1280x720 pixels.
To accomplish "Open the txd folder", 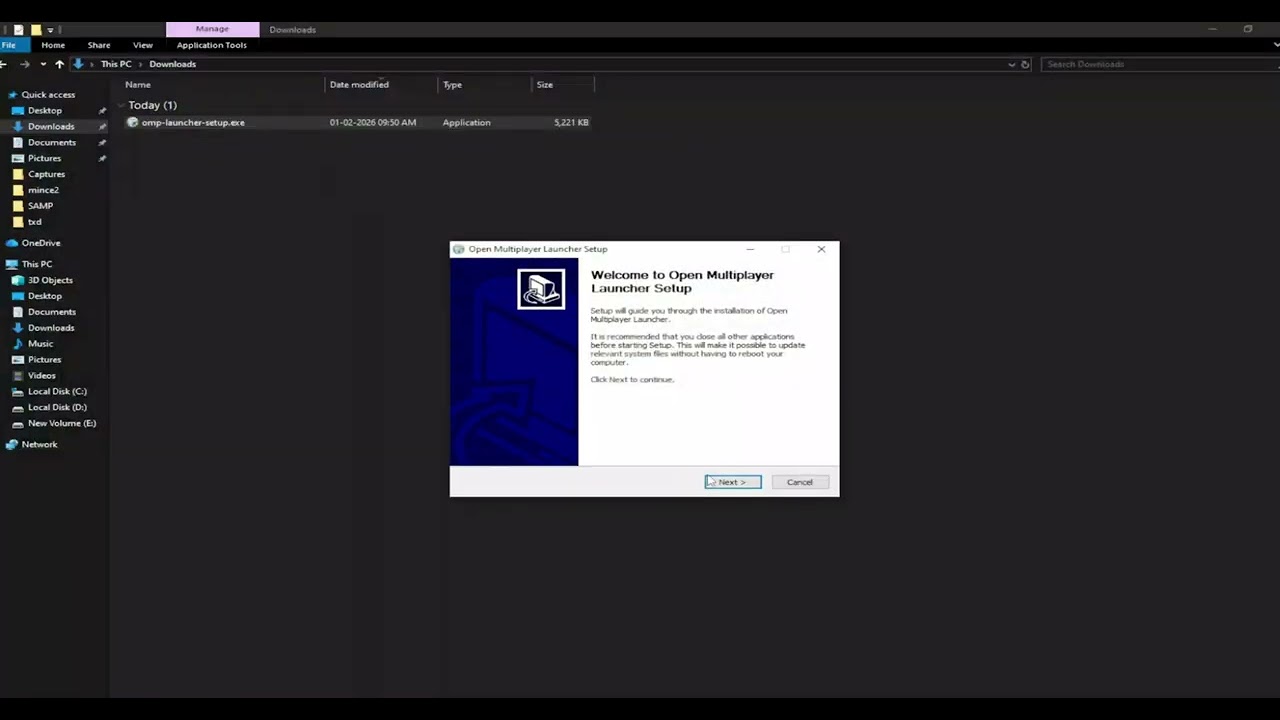I will click(34, 222).
